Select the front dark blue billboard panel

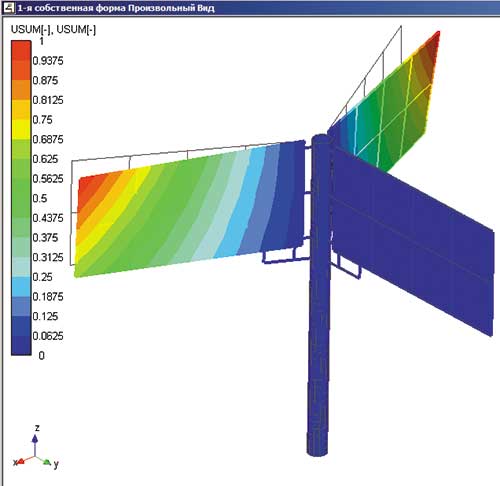click(413, 240)
